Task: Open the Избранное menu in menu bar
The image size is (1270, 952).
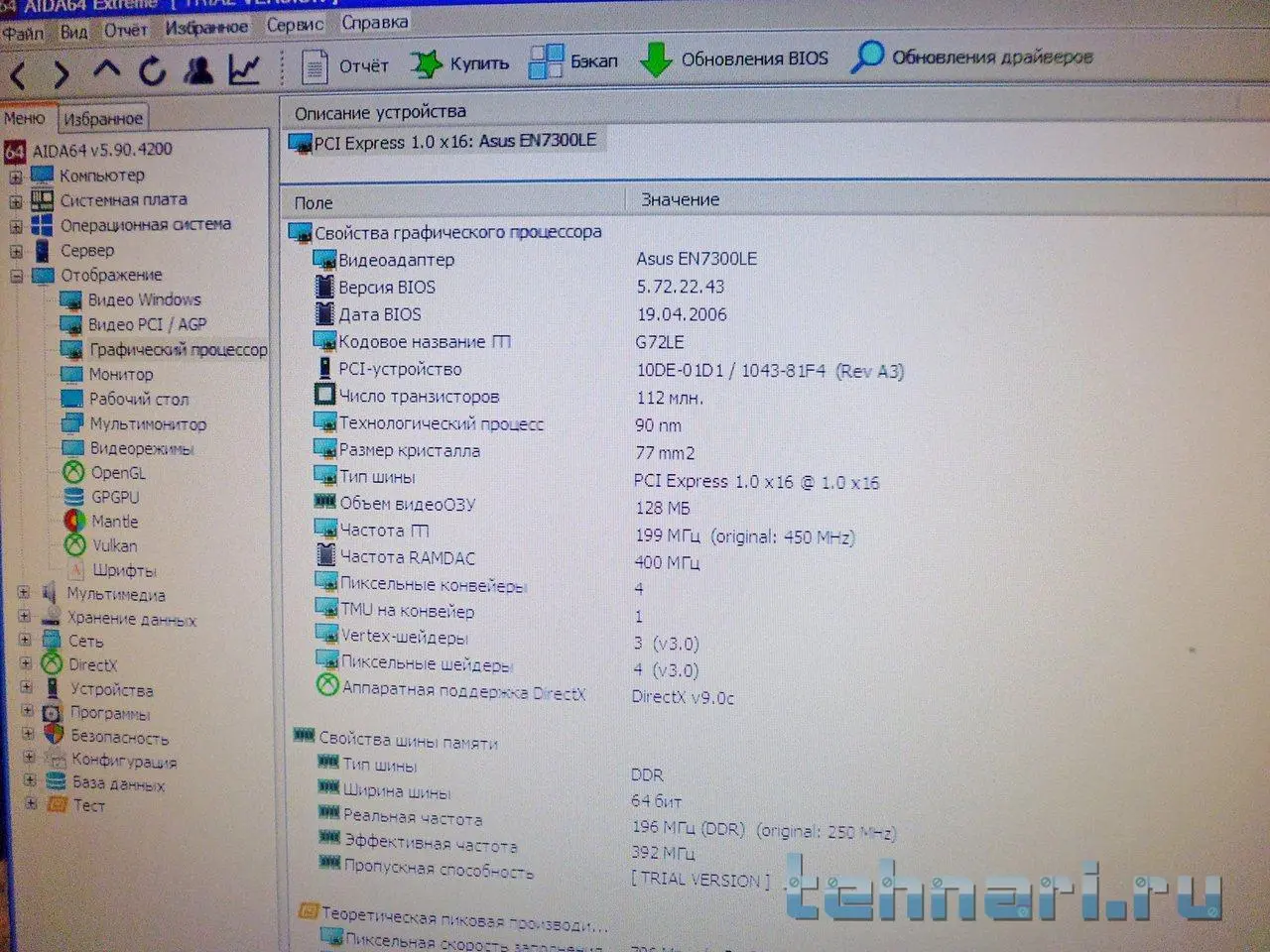Action: pyautogui.click(x=206, y=28)
